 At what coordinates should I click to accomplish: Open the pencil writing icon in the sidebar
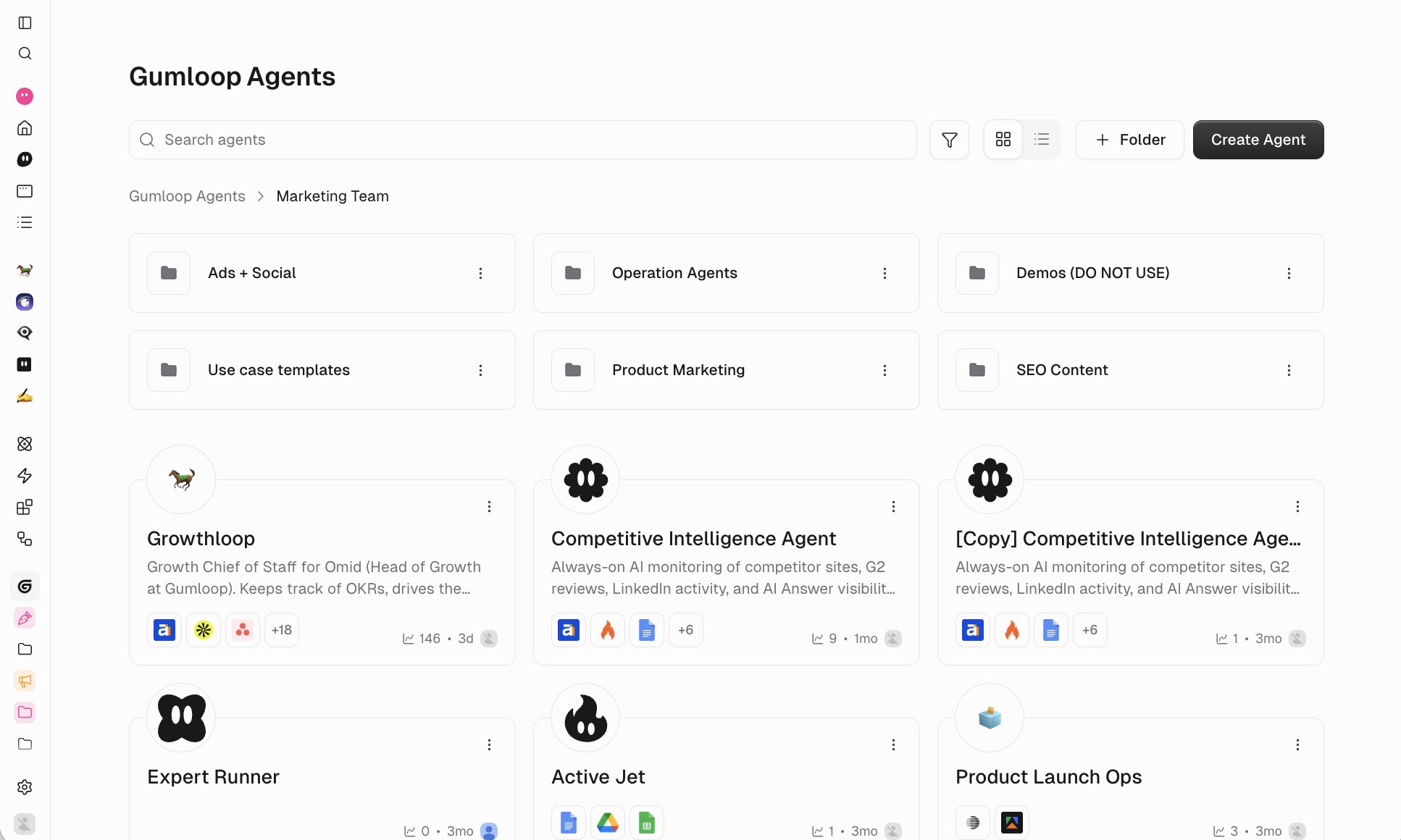pos(25,396)
